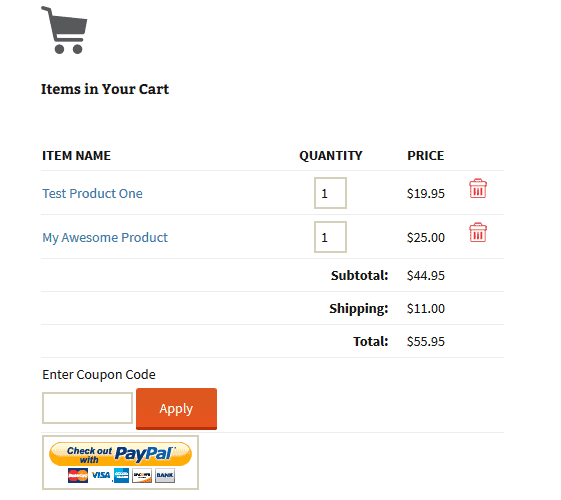Click the Items in Your Cart heading
Image resolution: width=561 pixels, height=500 pixels.
(104, 89)
